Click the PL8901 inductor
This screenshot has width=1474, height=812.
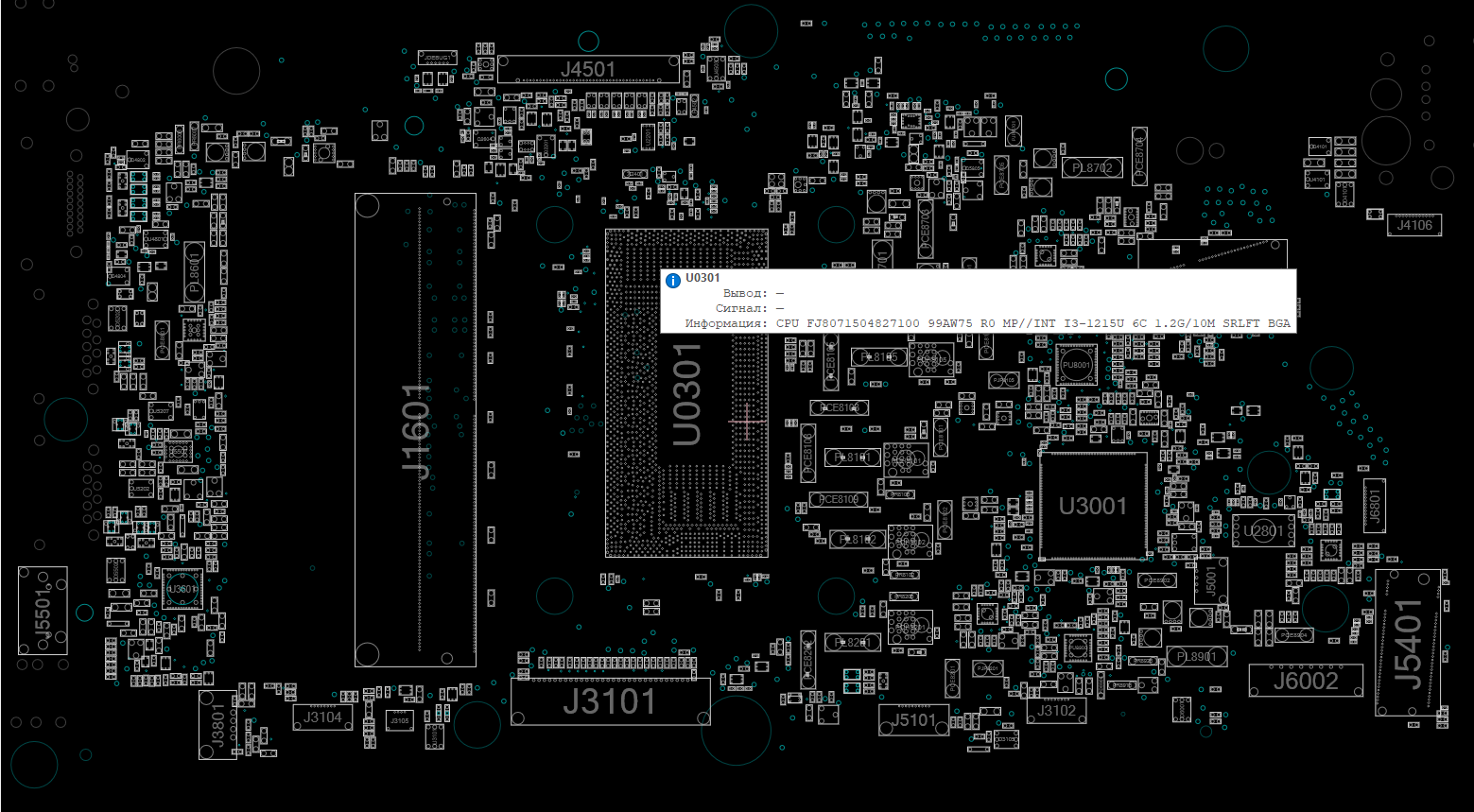click(1196, 656)
